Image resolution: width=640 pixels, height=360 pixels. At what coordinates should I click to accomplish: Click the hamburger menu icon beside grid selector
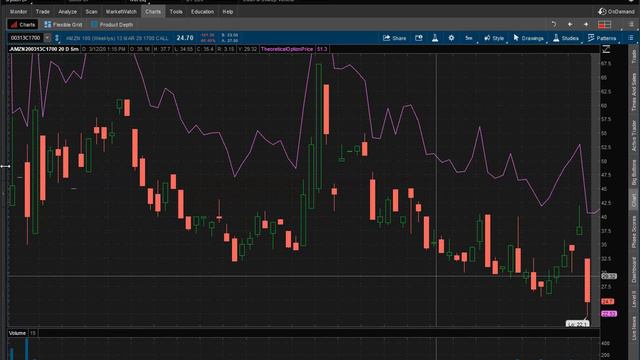[x=631, y=24]
